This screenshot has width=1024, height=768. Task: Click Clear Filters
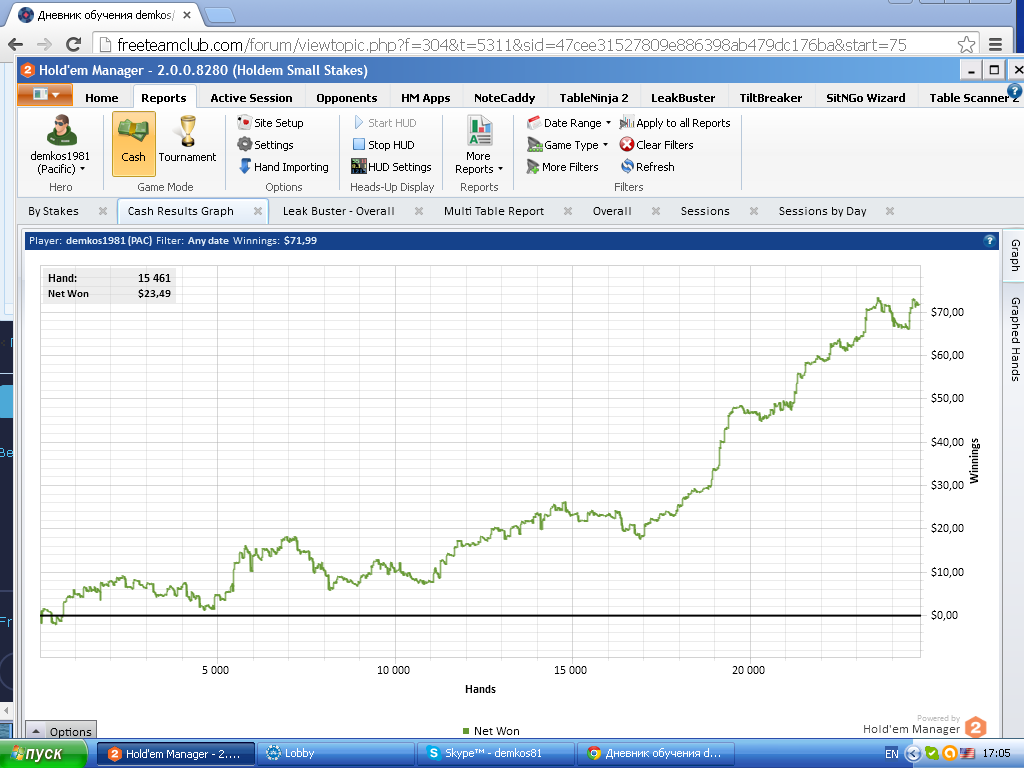point(656,145)
